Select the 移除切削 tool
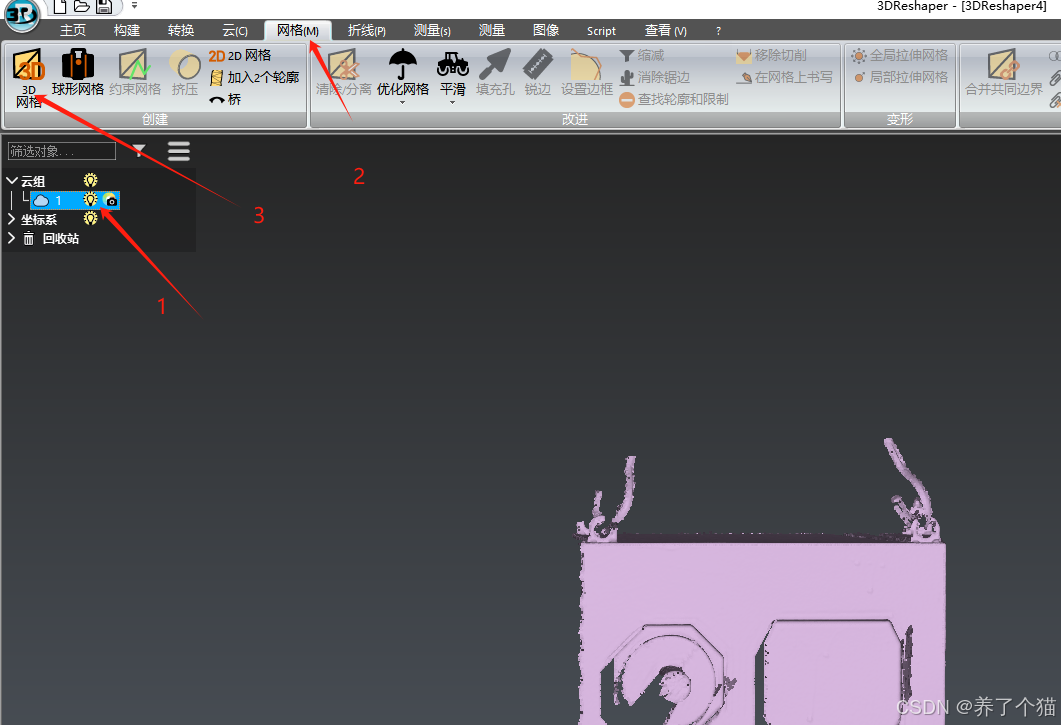 (x=771, y=56)
